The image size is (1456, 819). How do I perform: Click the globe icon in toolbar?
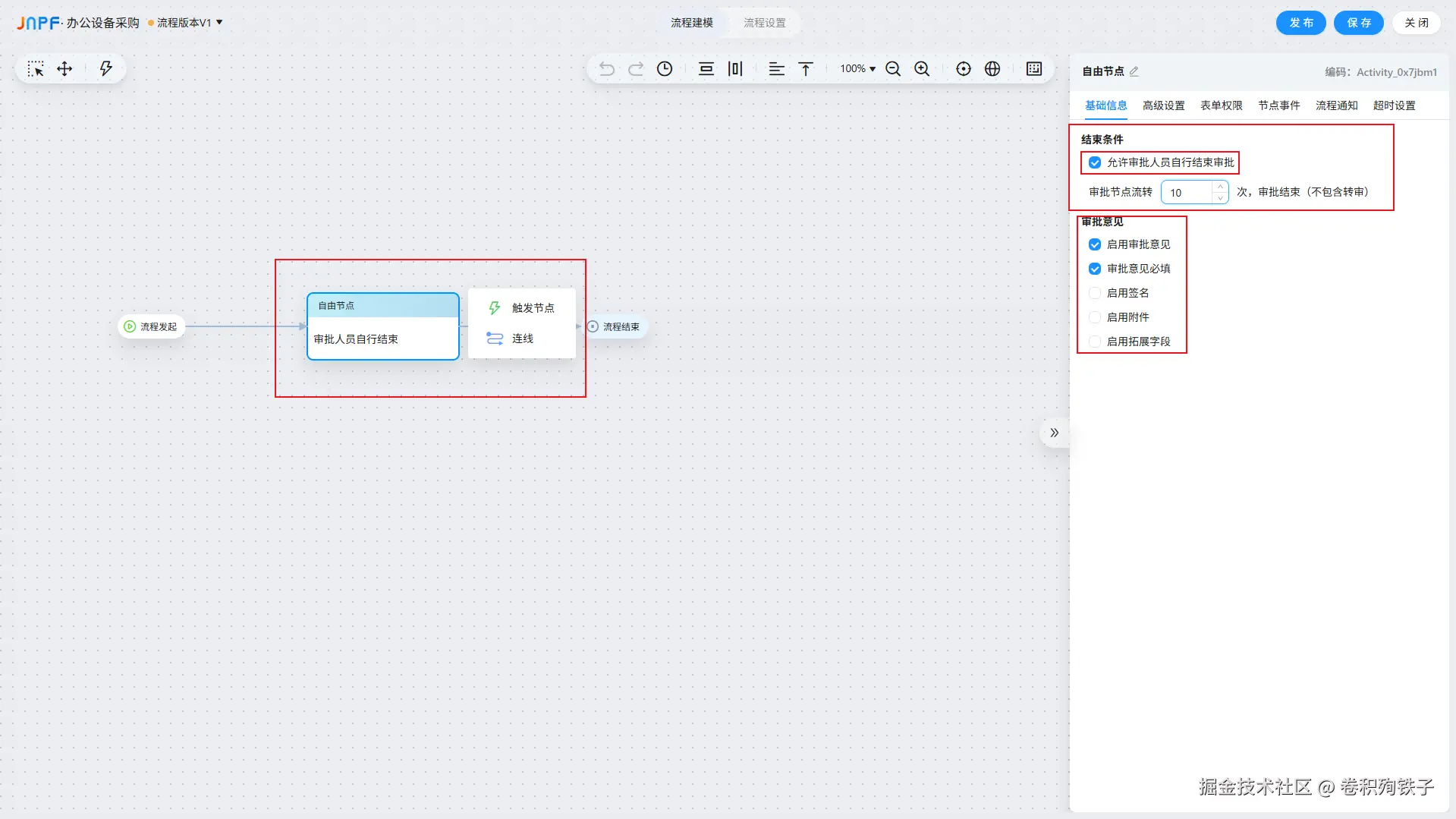pos(992,69)
